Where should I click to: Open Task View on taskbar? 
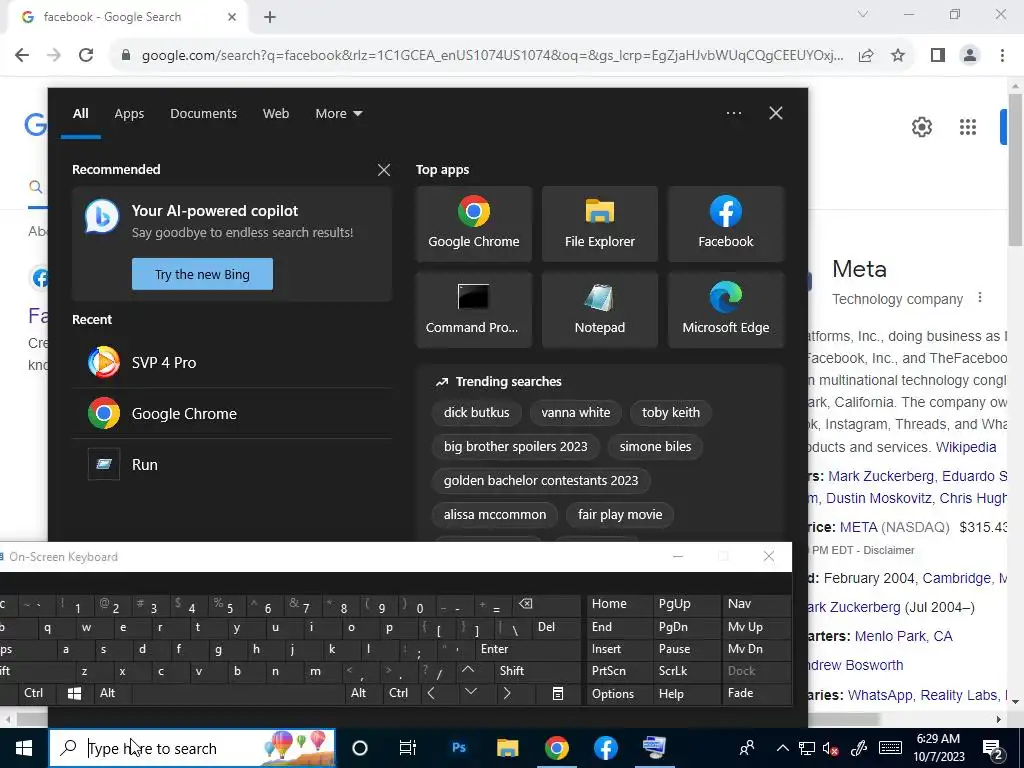tap(408, 748)
